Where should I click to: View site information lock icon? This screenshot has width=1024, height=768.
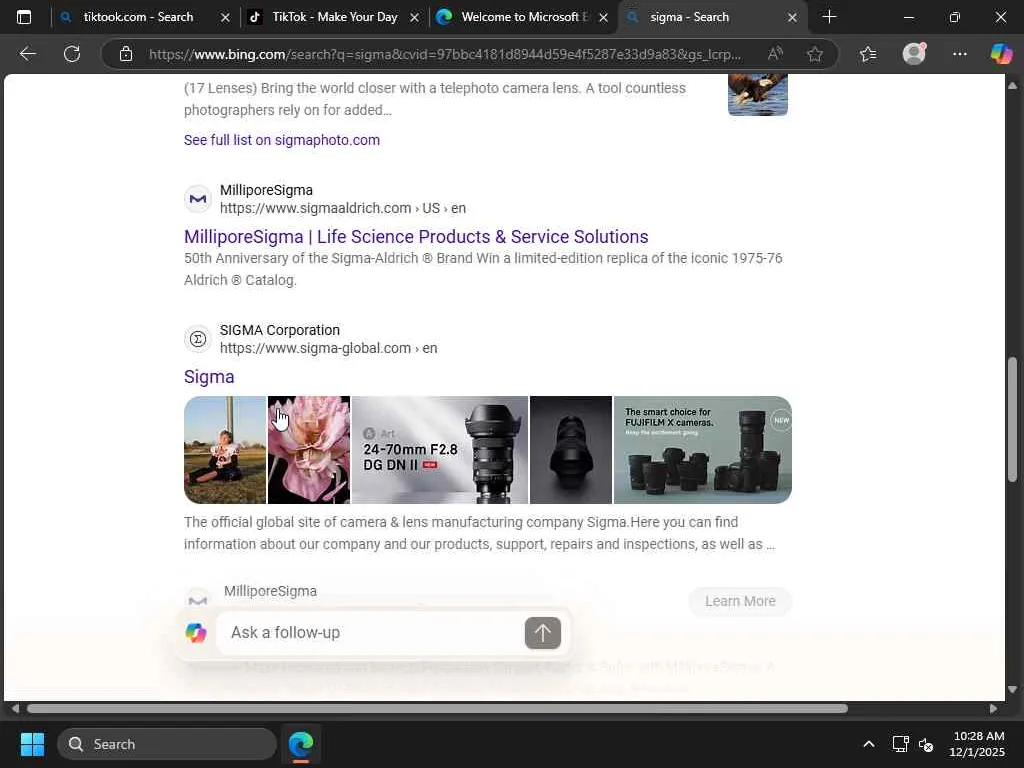(126, 54)
